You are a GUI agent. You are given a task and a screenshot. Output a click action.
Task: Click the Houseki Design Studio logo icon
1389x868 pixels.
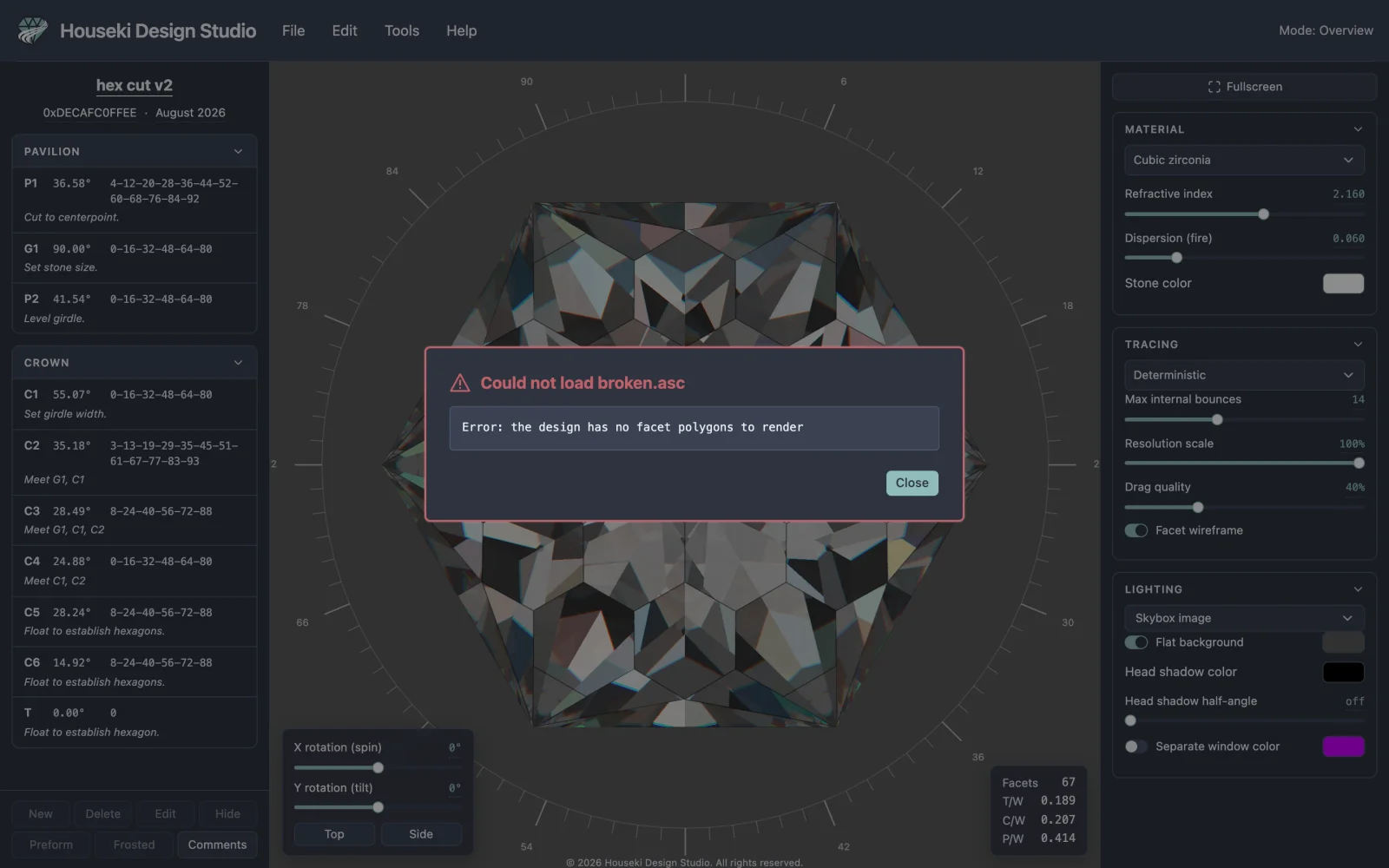(x=33, y=30)
